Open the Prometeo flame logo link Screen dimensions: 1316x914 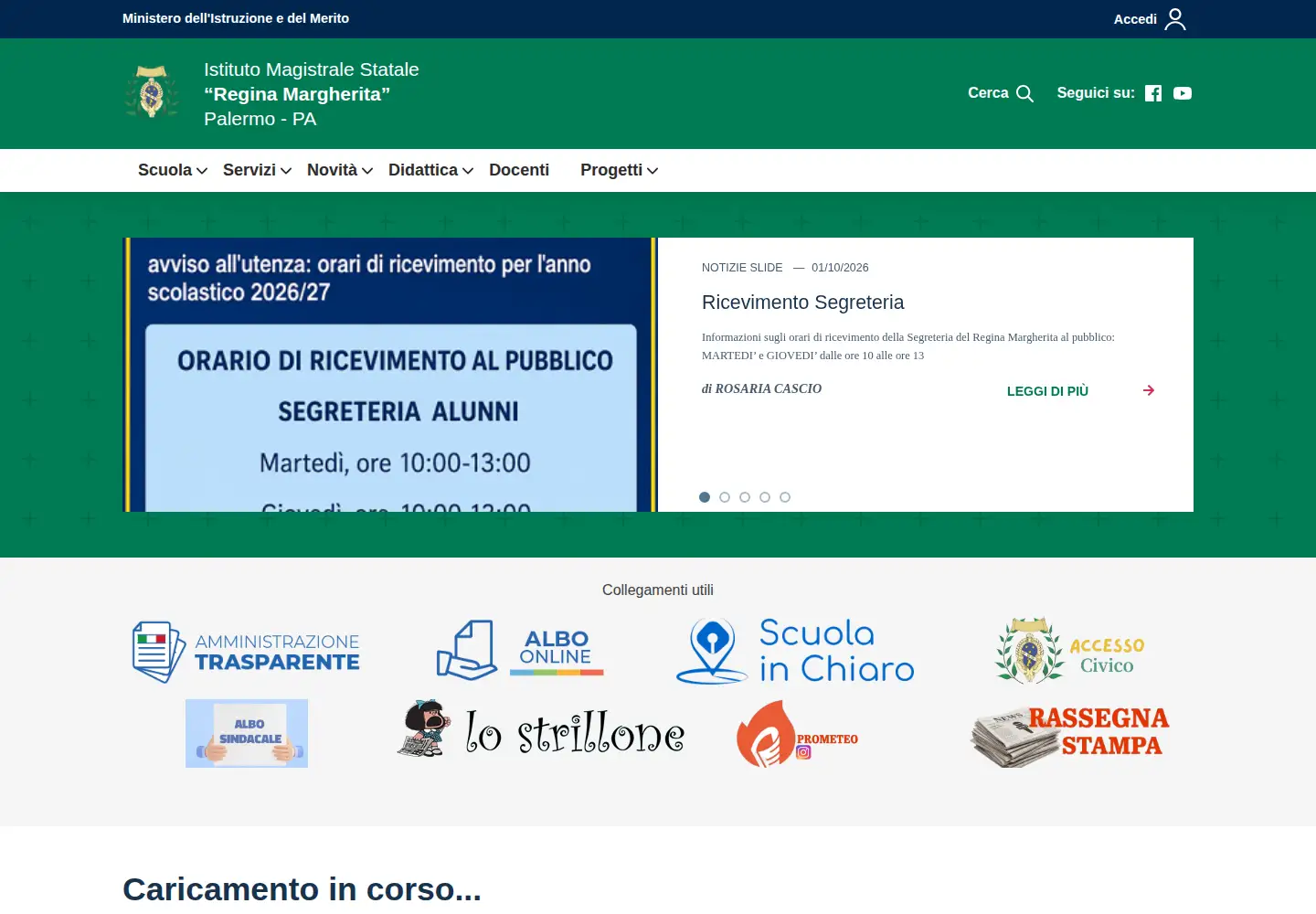(x=797, y=733)
